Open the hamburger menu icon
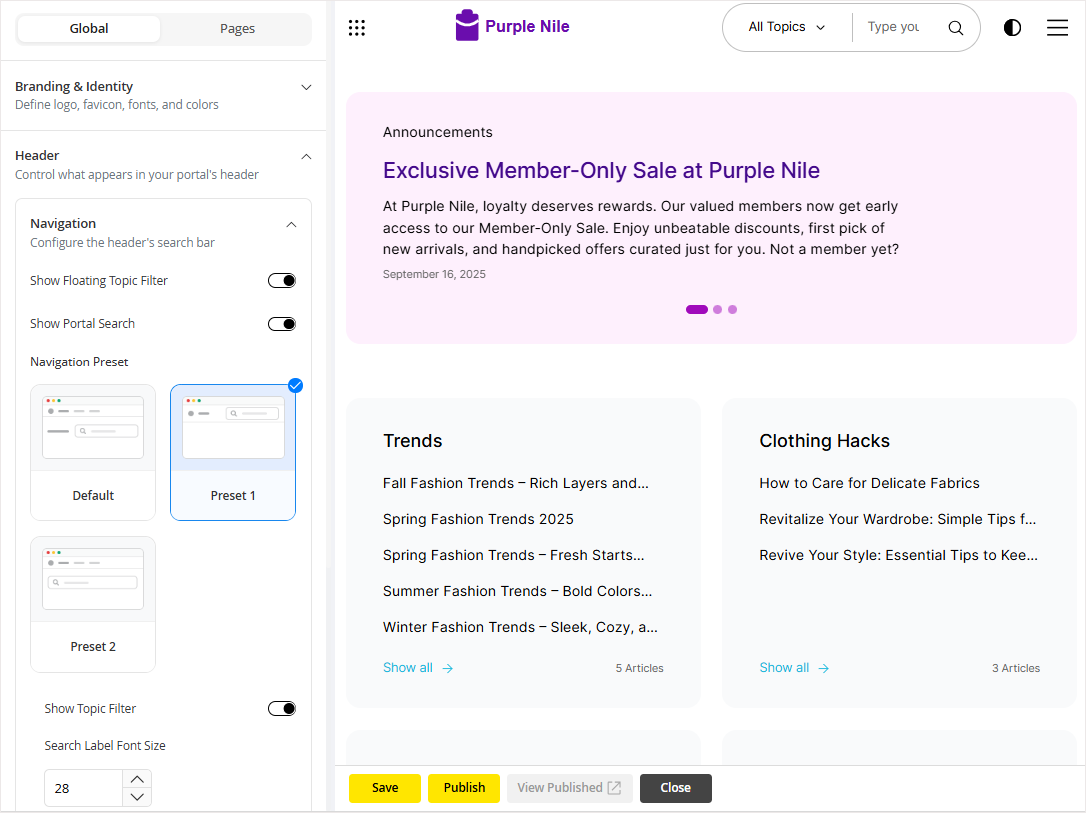 click(1057, 28)
